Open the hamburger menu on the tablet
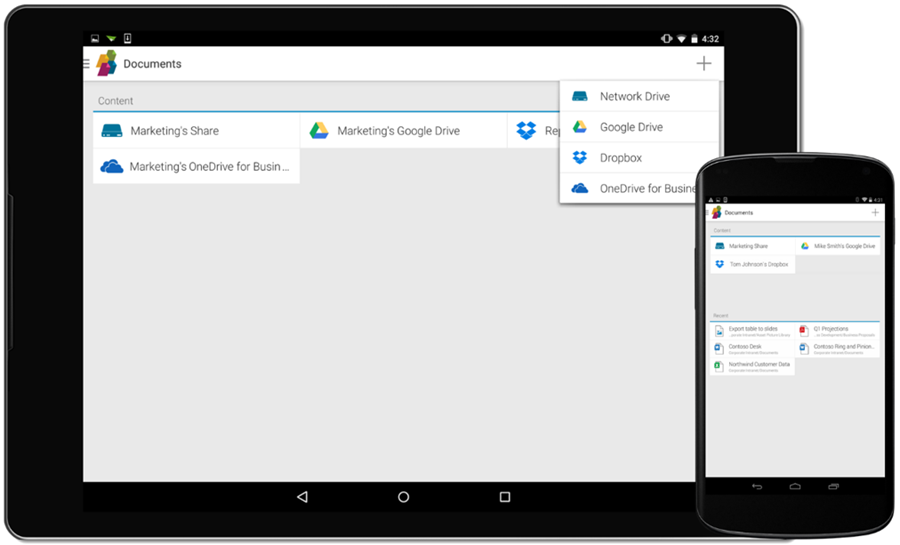The width and height of the screenshot is (900, 545). [87, 64]
